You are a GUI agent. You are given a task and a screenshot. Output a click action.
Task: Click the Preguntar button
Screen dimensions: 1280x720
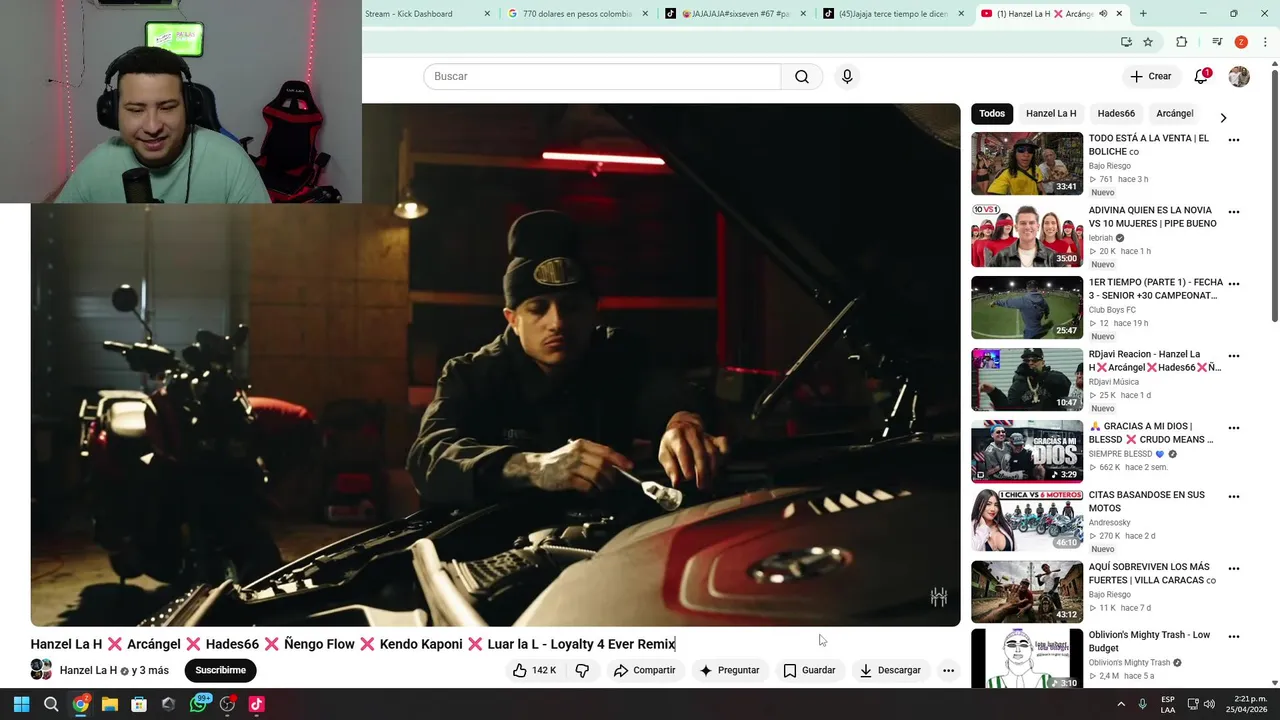pyautogui.click(x=729, y=670)
